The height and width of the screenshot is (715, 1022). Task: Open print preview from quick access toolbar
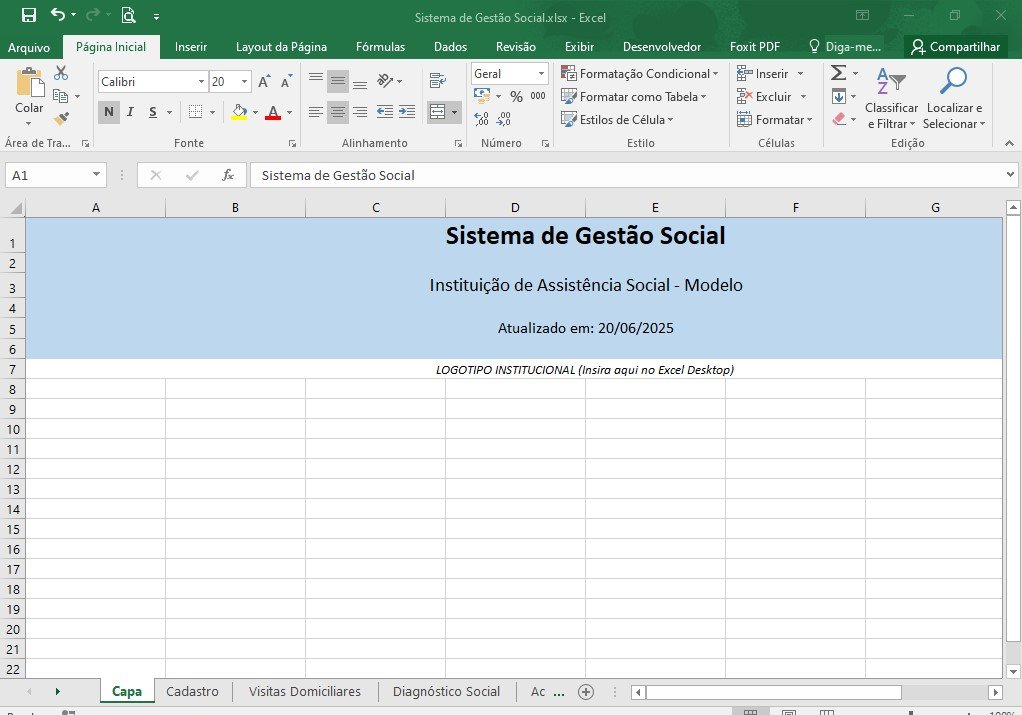128,15
